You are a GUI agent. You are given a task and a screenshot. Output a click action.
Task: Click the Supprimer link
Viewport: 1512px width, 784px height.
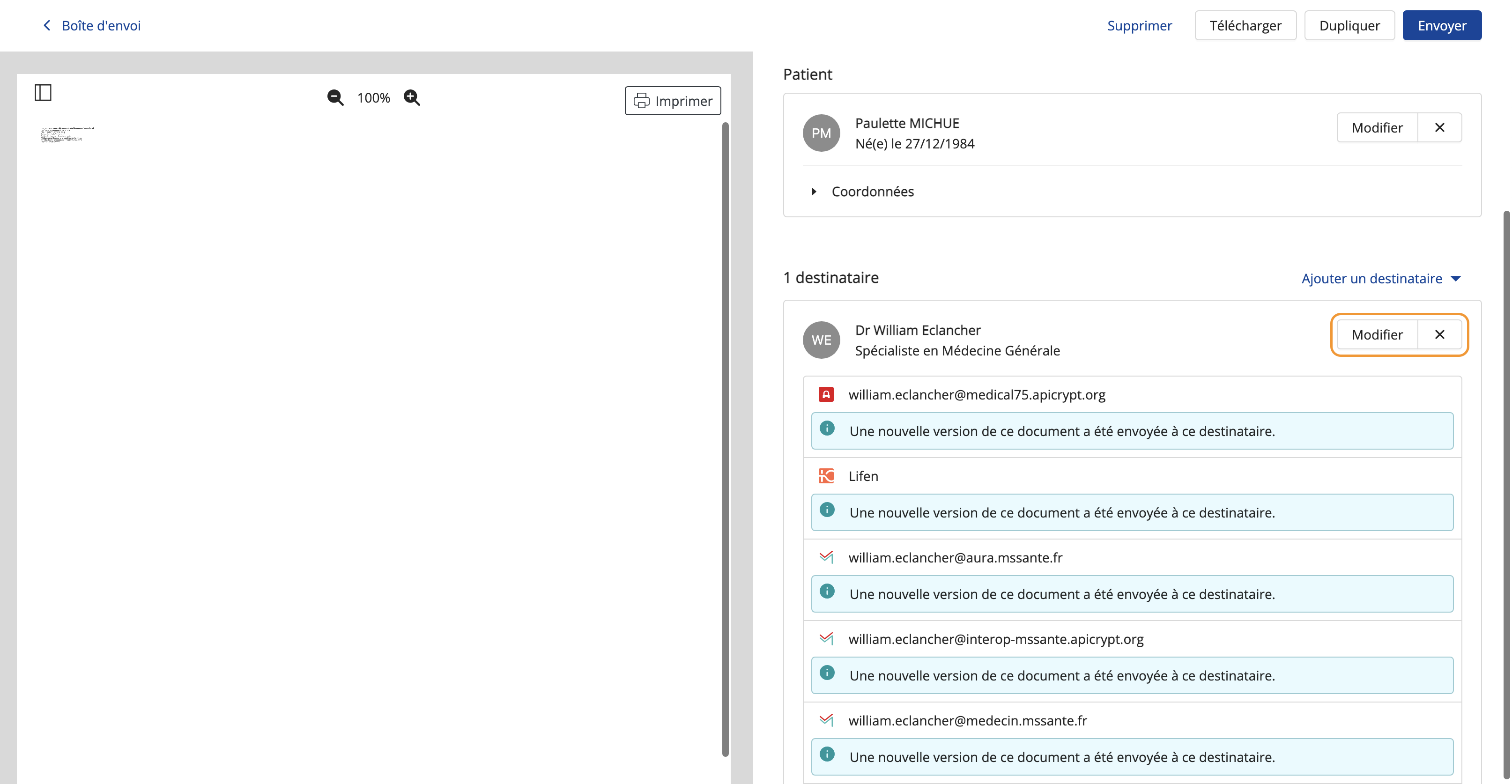(1139, 25)
